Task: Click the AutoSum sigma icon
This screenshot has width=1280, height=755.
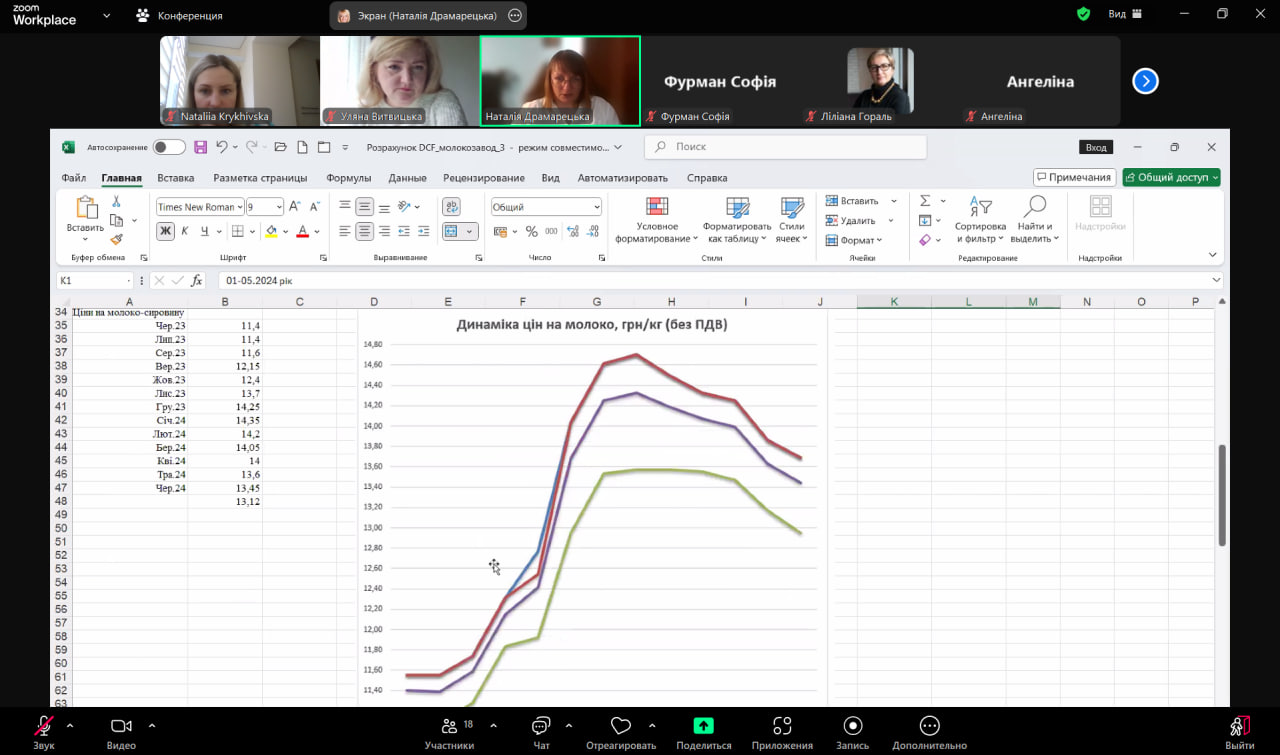Action: pos(925,201)
